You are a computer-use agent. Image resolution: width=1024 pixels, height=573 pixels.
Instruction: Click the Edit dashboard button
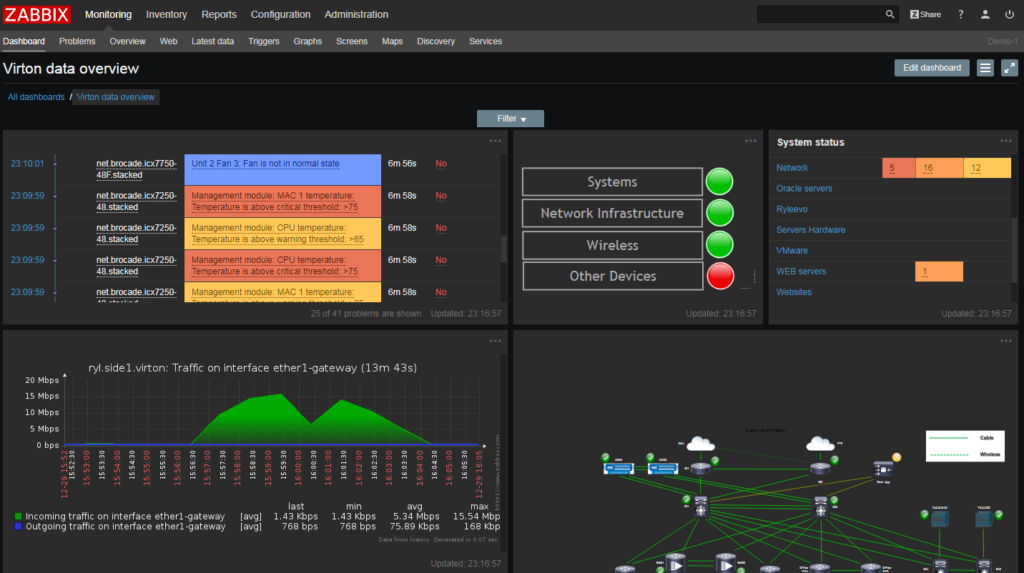[x=932, y=68]
